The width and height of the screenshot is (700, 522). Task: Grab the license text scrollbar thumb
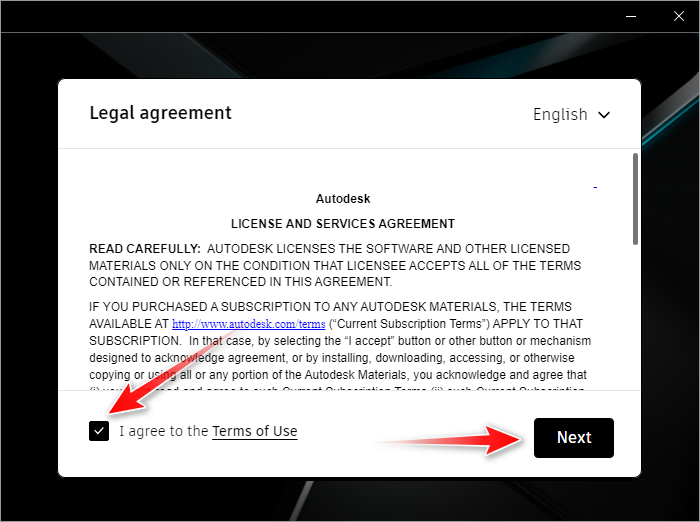click(x=635, y=199)
